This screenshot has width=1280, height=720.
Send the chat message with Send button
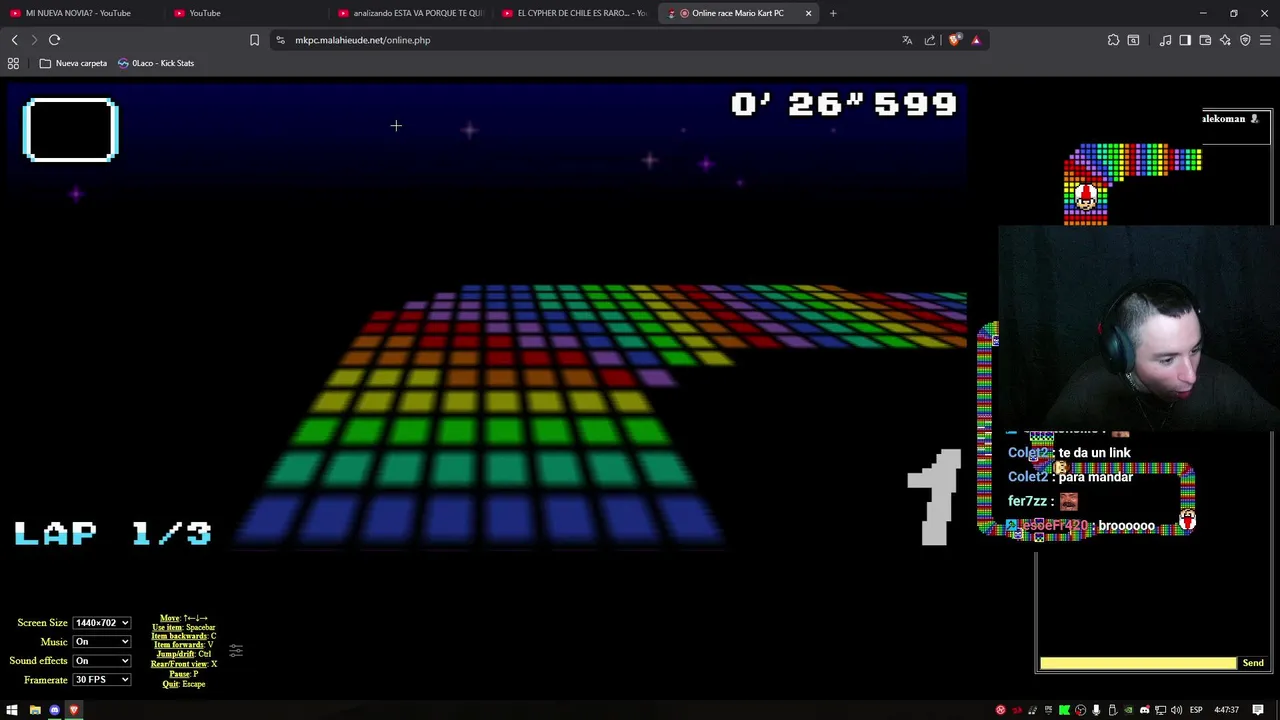(x=1253, y=663)
